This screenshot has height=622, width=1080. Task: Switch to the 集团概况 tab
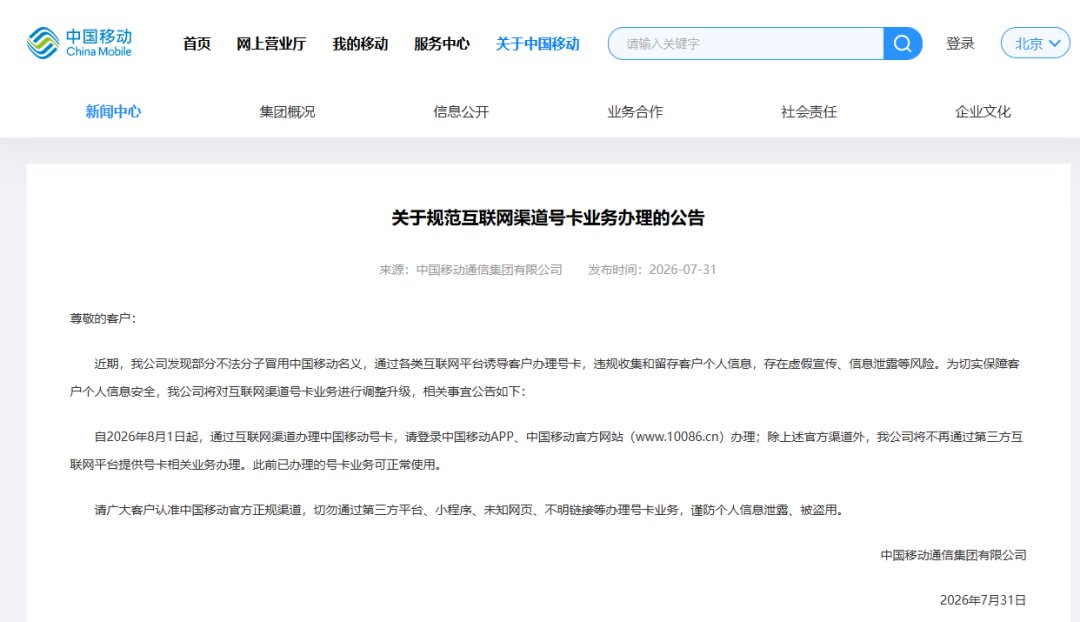point(287,112)
